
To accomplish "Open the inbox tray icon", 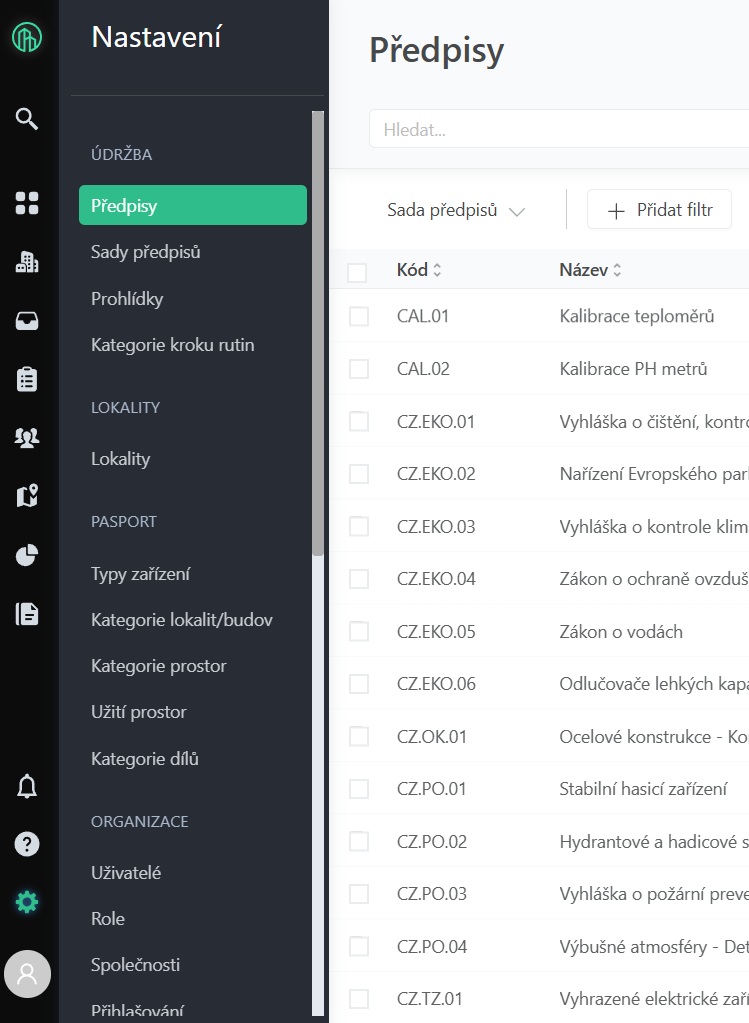I will pyautogui.click(x=27, y=321).
